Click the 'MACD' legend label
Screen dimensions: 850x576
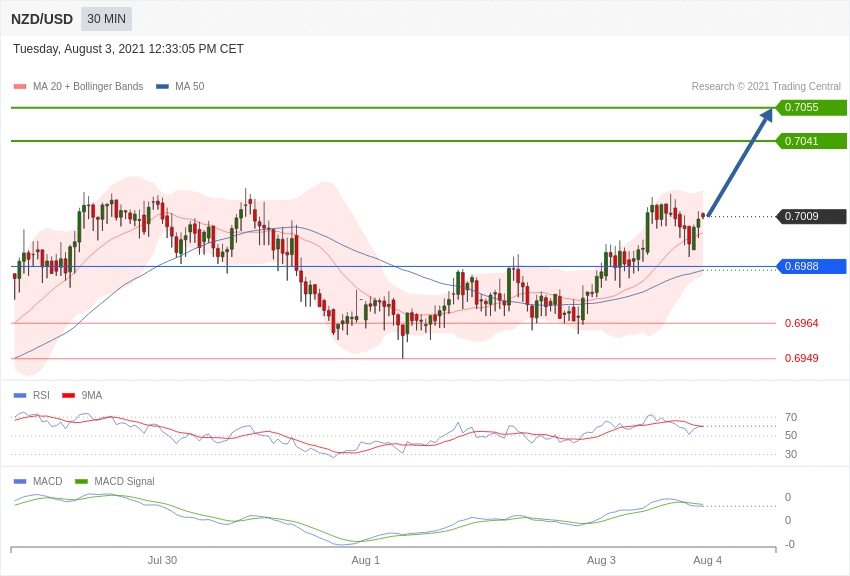click(48, 481)
